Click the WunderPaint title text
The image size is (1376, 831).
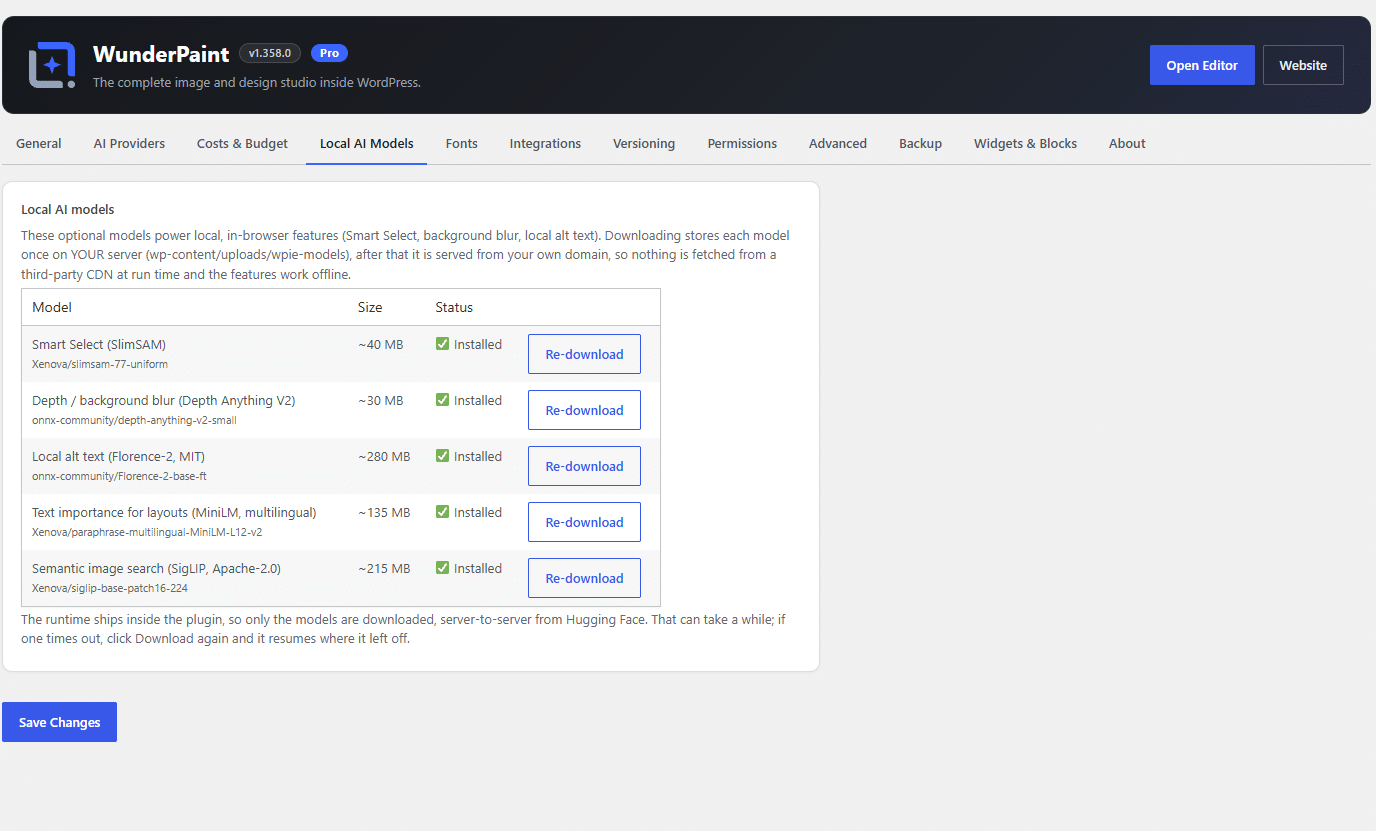[161, 54]
